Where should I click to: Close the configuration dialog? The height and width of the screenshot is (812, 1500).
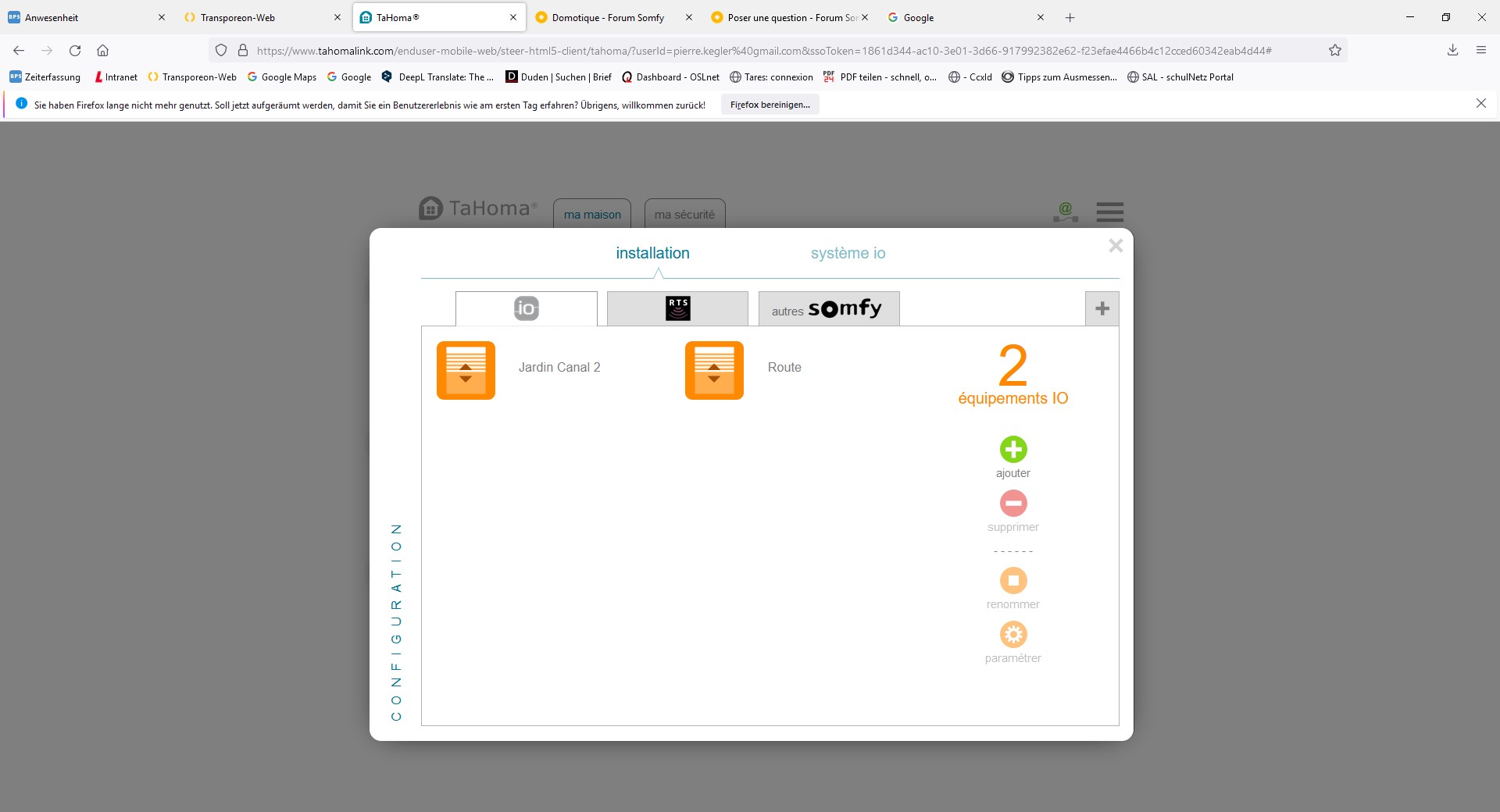pyautogui.click(x=1116, y=246)
